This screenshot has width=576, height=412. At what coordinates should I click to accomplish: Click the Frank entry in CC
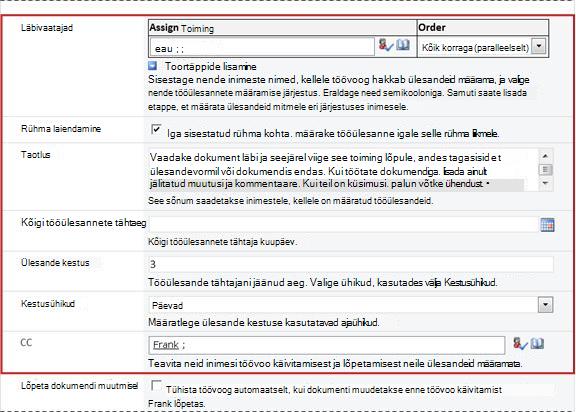166,345
